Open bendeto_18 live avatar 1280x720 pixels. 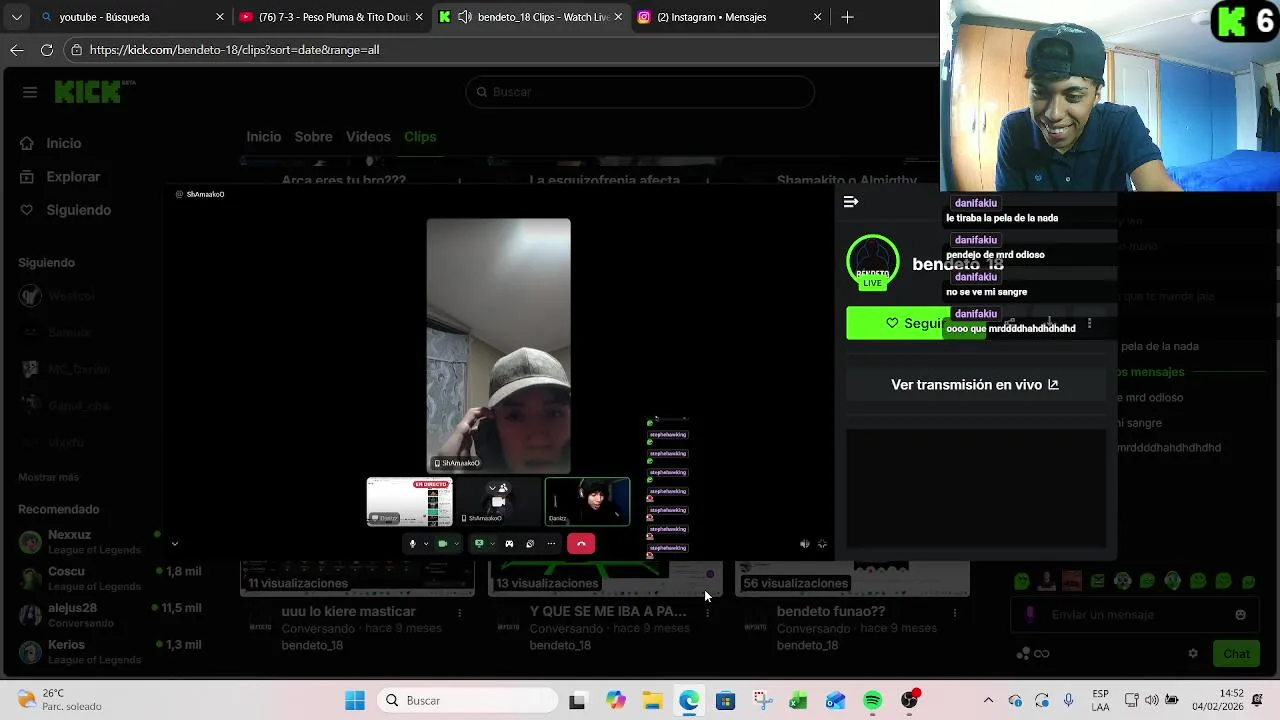point(873,263)
